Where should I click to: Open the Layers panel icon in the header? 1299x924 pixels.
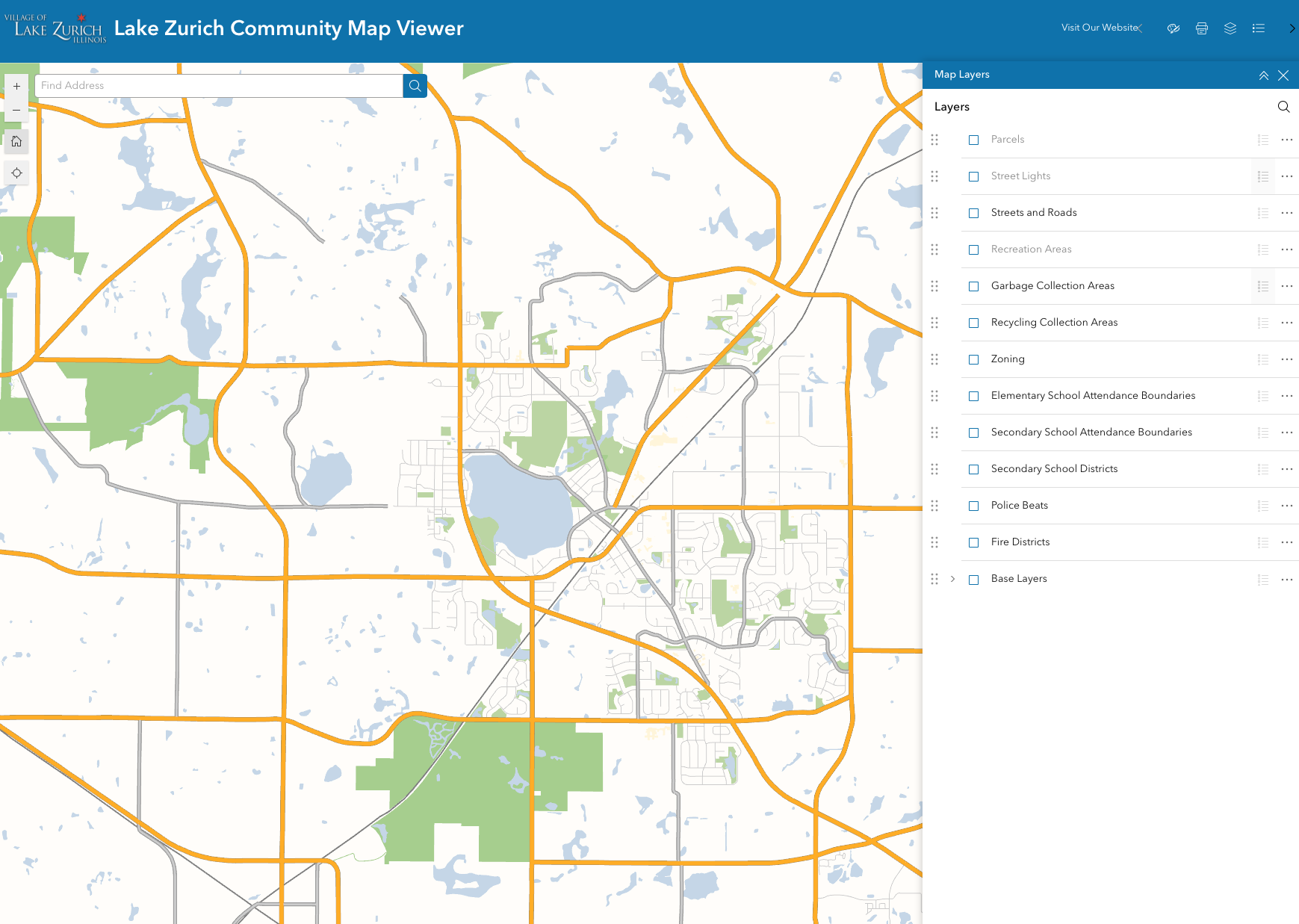pos(1230,28)
